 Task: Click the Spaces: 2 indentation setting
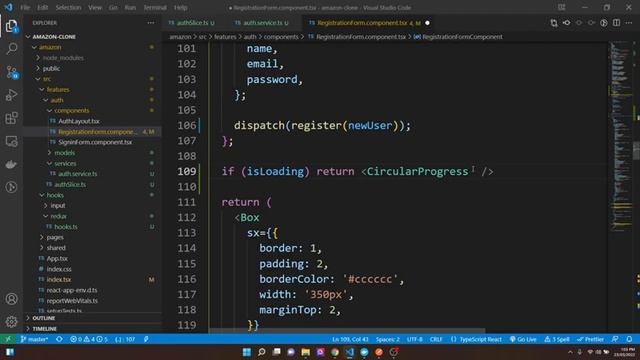click(x=388, y=339)
